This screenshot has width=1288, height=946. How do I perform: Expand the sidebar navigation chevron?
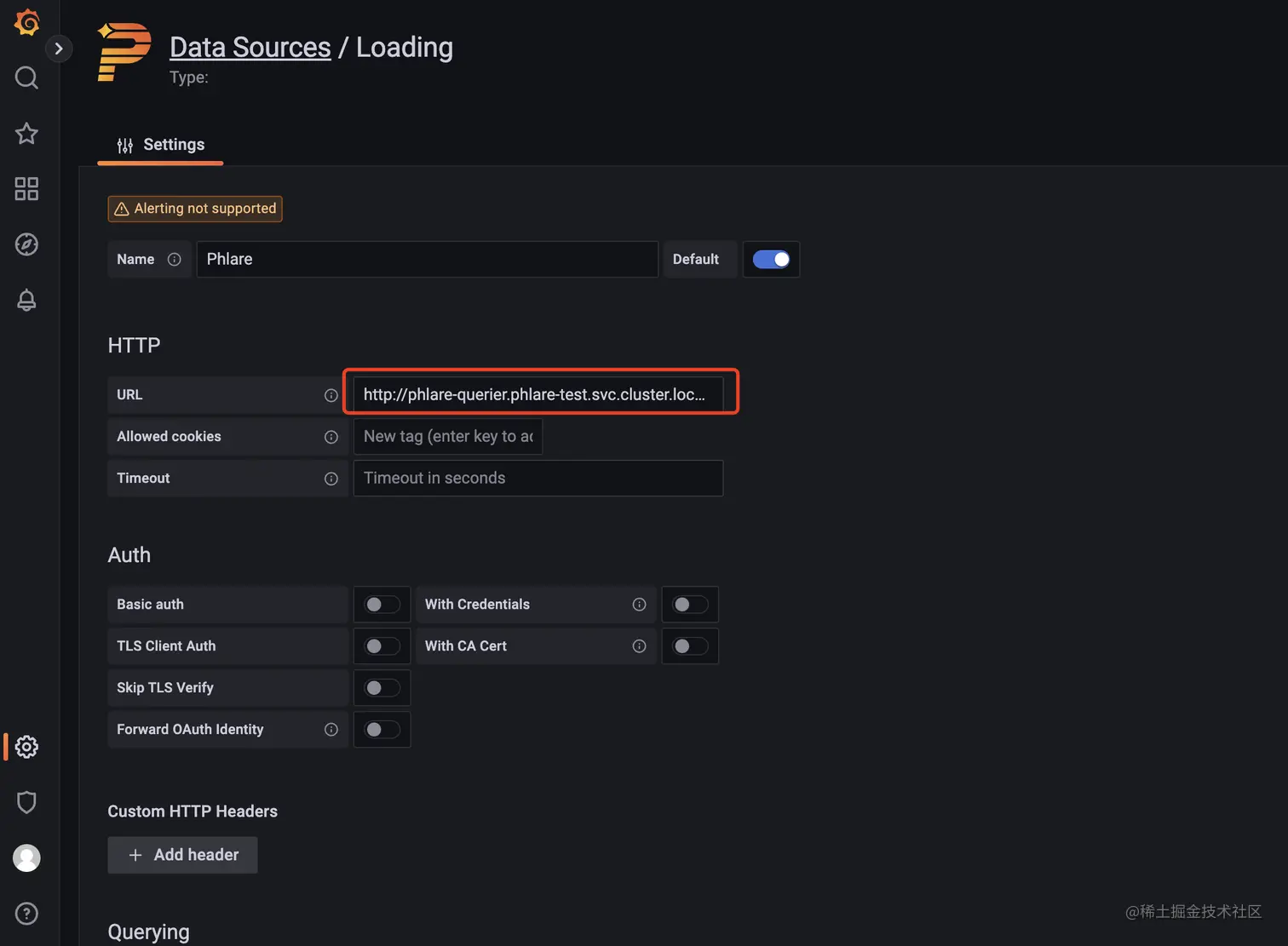59,49
